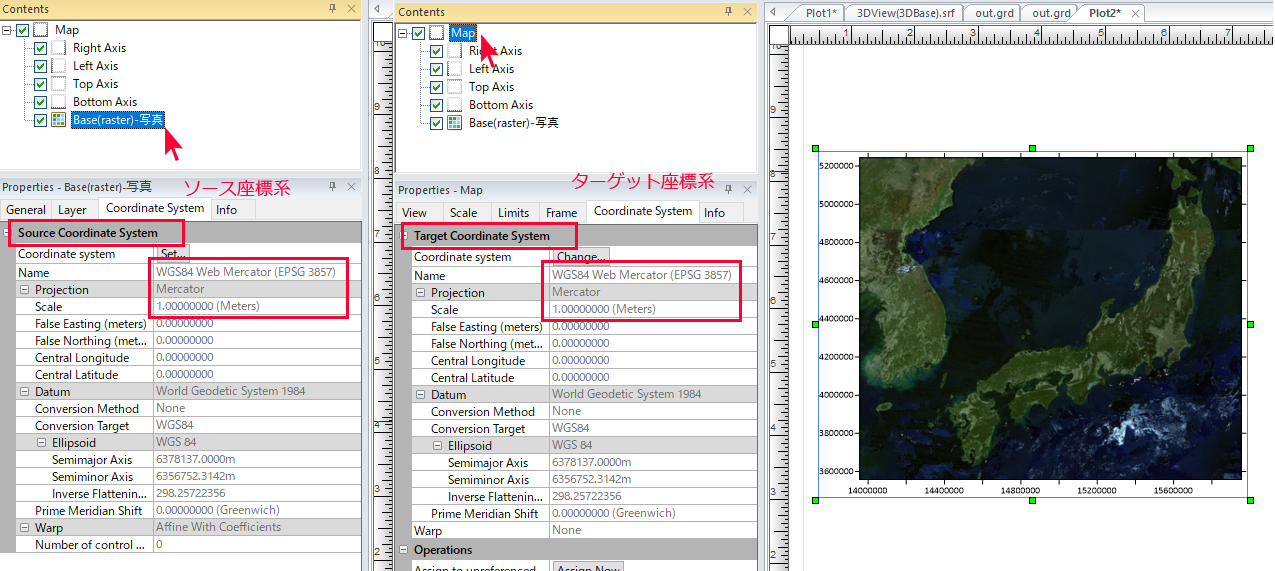Pin the Properties - Map panel
Screen dimensions: 1275x571
(728, 189)
